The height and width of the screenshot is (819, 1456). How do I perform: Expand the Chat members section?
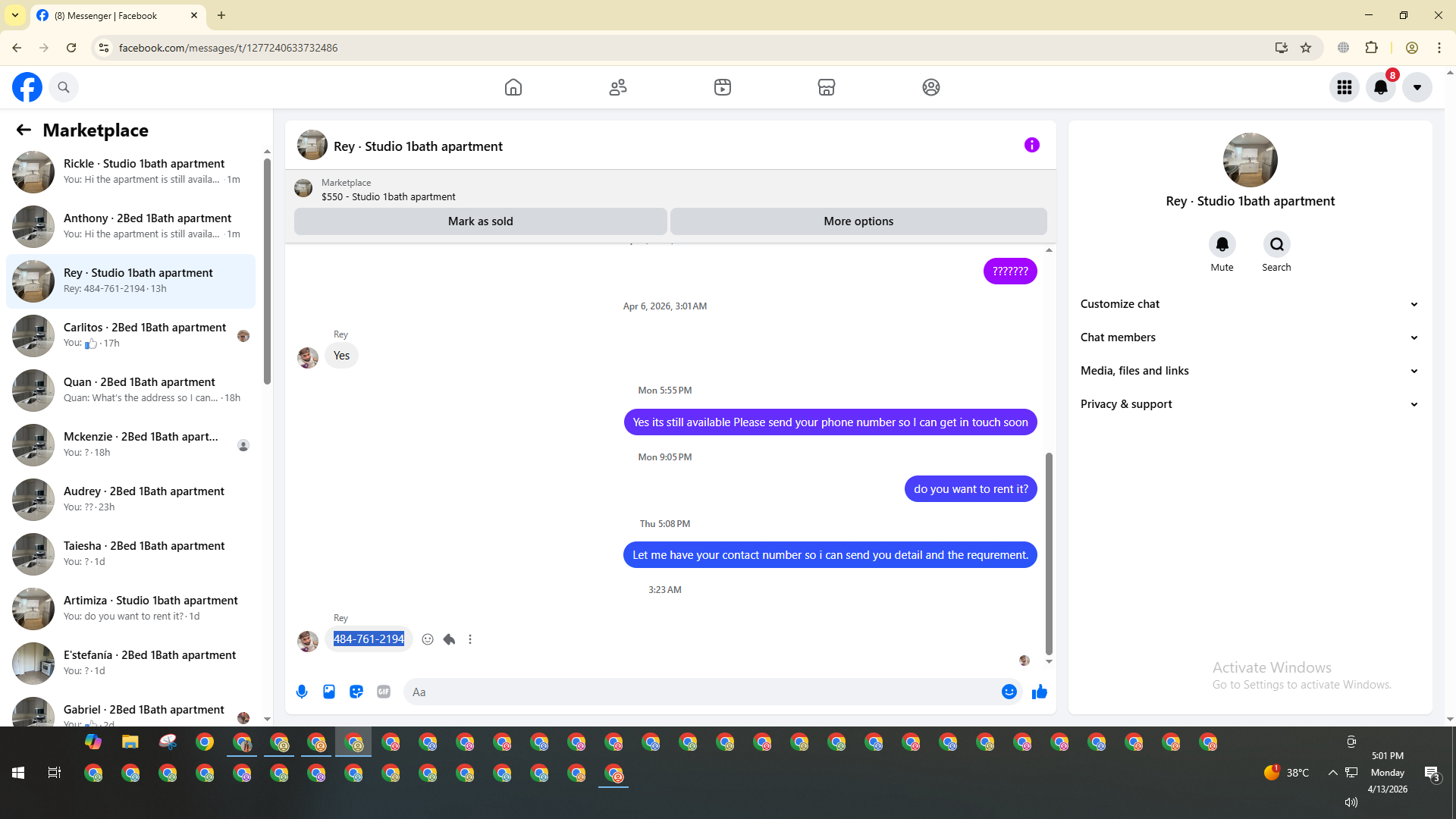point(1250,337)
